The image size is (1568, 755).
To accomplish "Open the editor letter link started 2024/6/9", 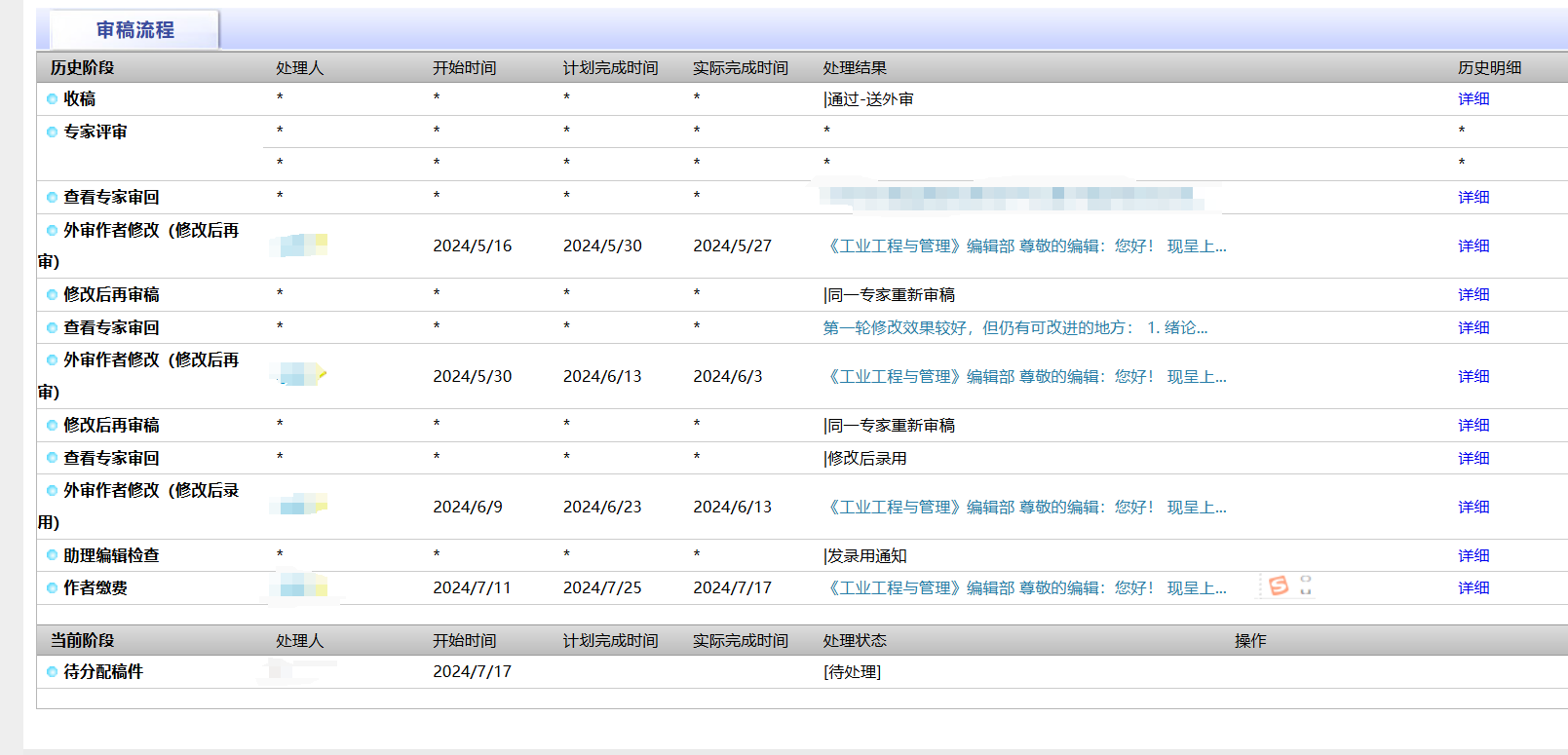I will (1025, 508).
